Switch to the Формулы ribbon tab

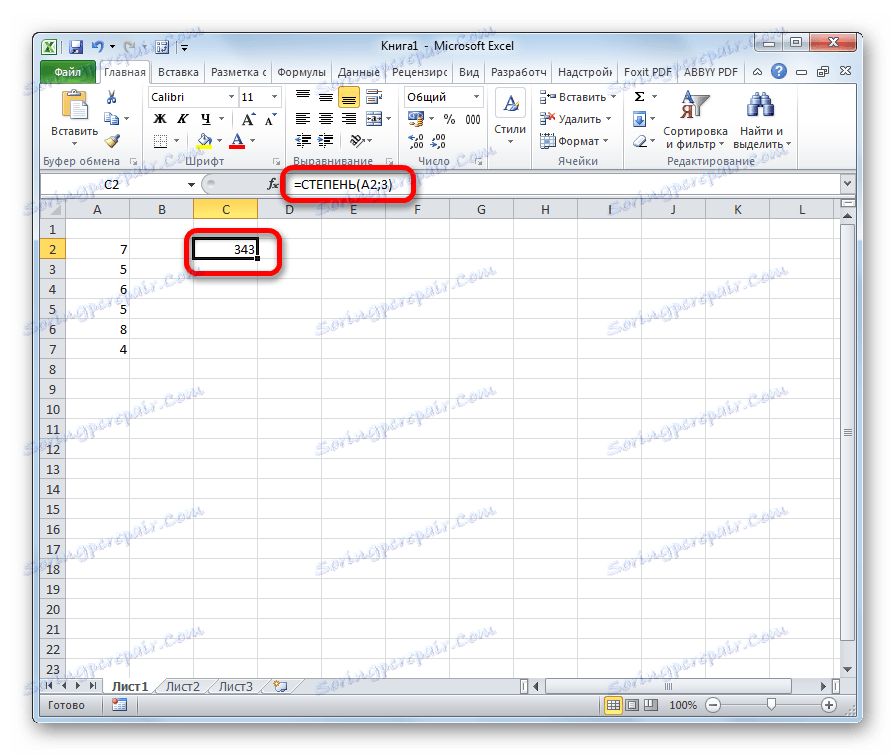[301, 72]
